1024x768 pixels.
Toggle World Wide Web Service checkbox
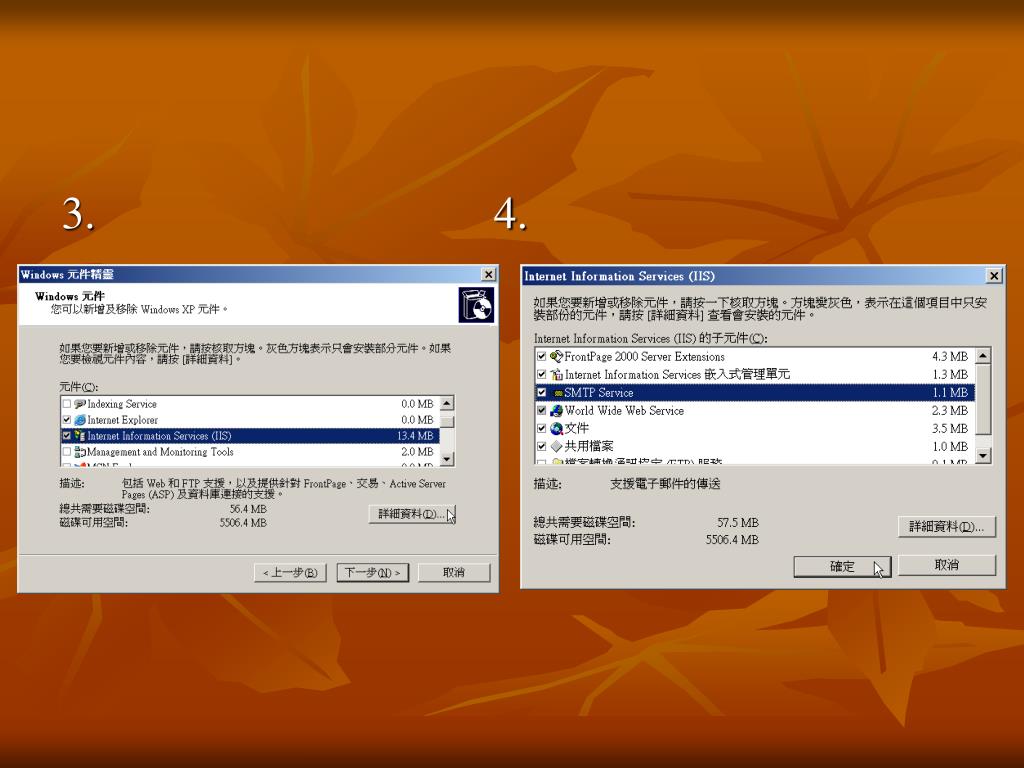click(541, 411)
